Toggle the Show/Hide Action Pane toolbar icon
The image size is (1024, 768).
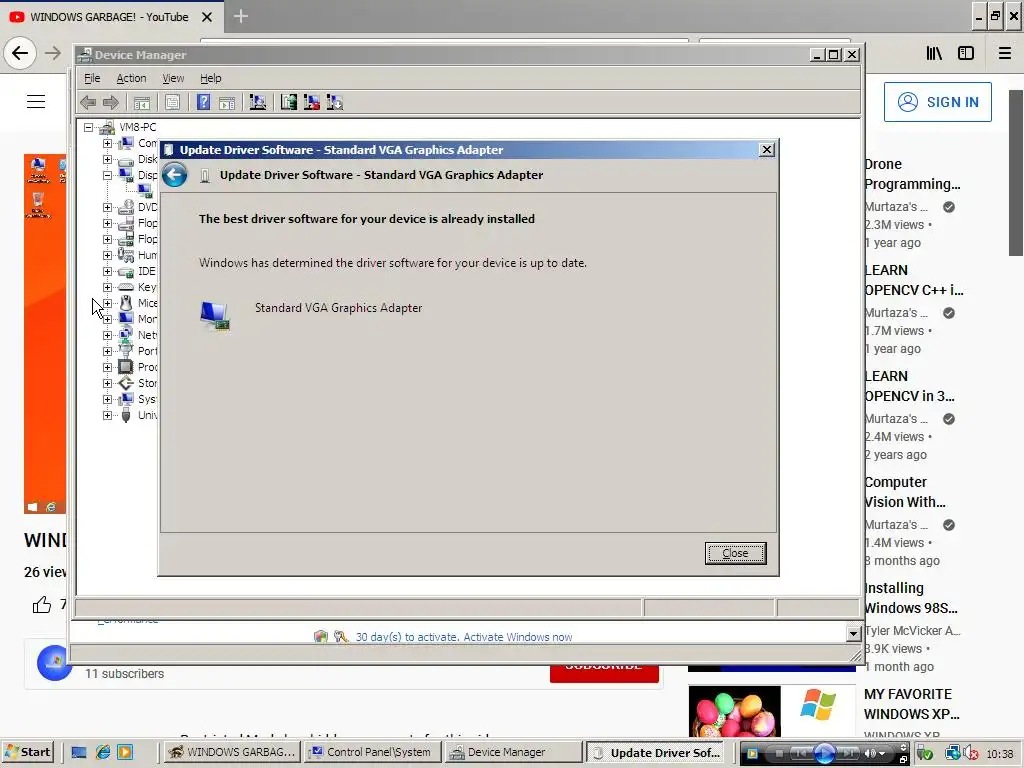click(x=227, y=103)
